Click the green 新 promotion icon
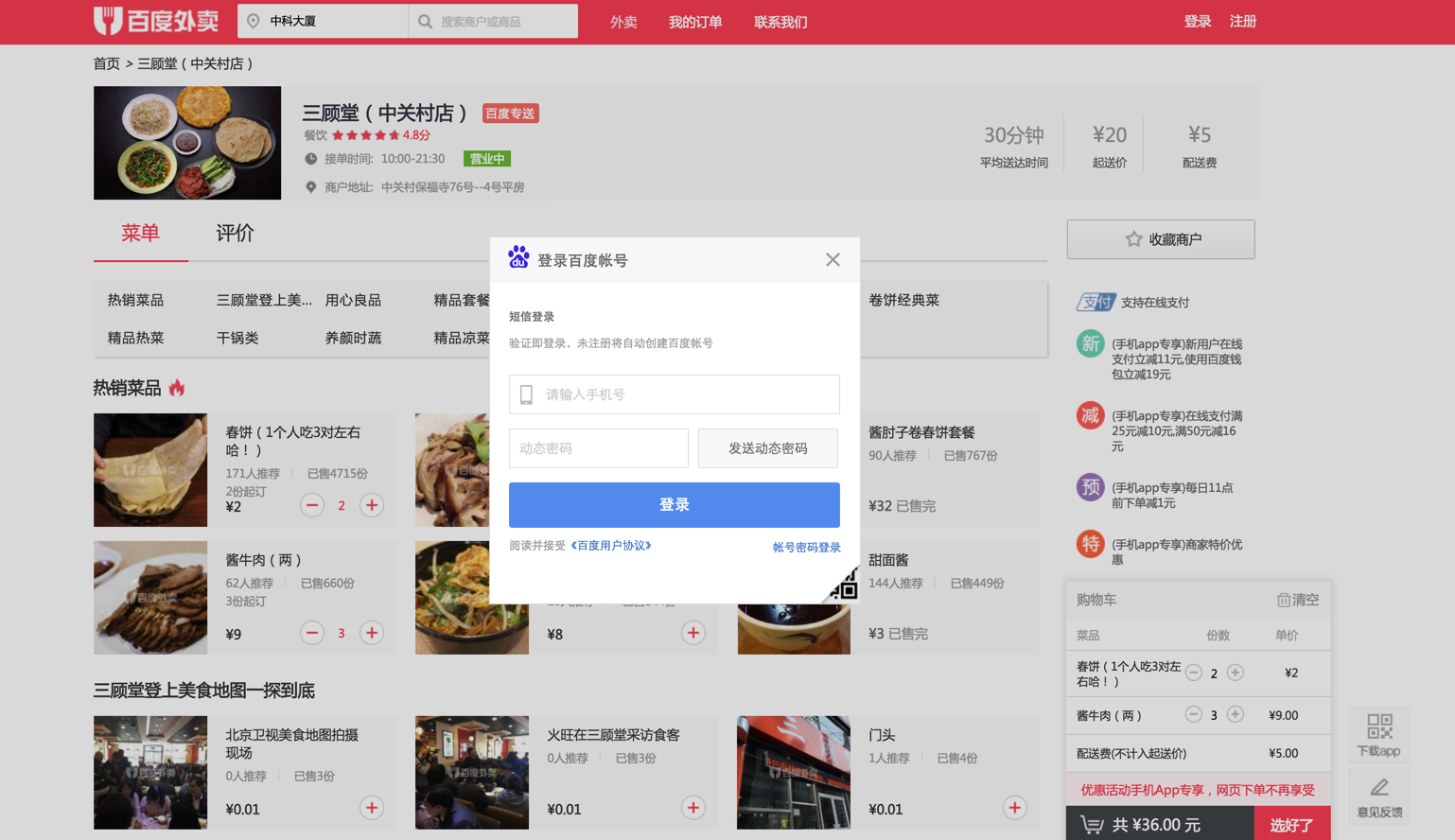The image size is (1455, 840). (1090, 343)
